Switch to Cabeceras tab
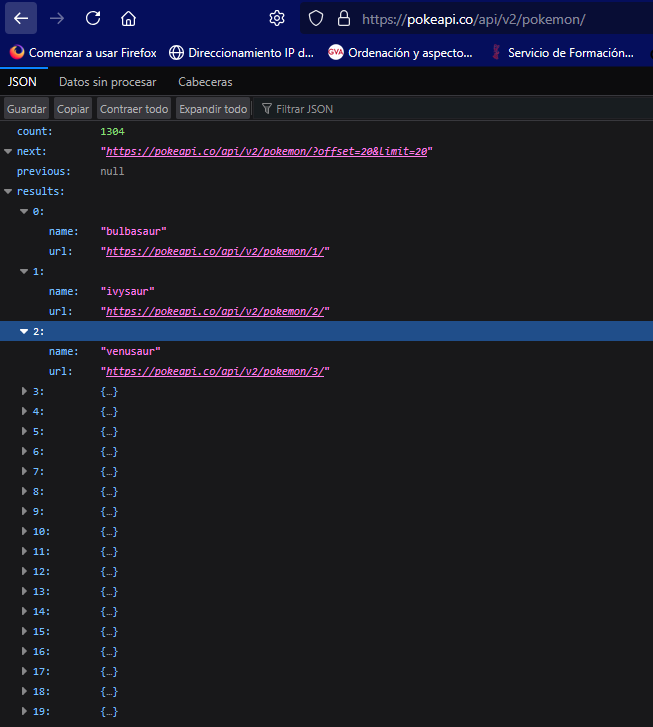The height and width of the screenshot is (727, 653). [205, 82]
